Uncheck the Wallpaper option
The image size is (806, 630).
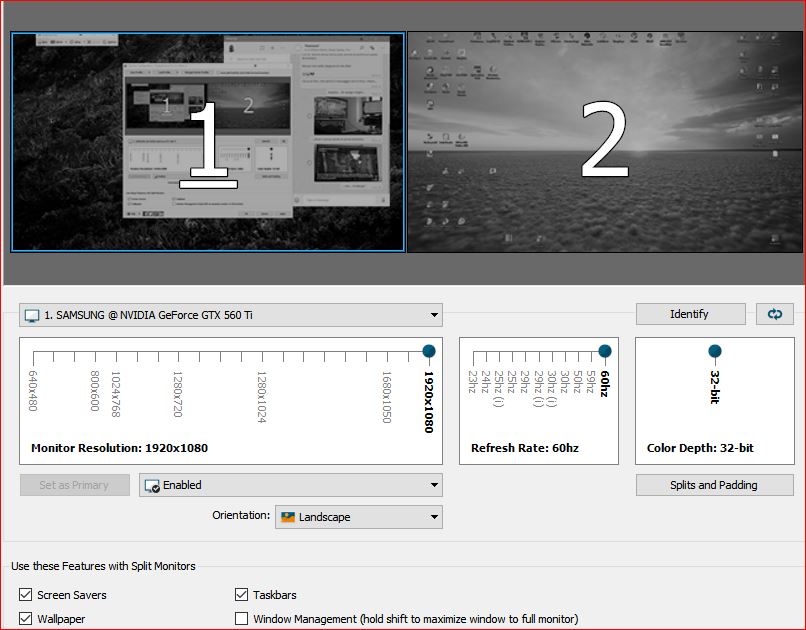(25, 619)
